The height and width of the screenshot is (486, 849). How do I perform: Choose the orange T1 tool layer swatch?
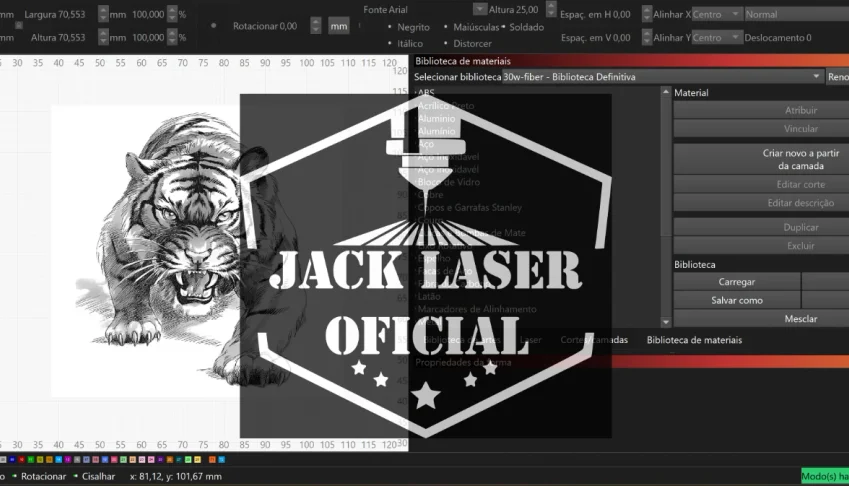point(212,459)
